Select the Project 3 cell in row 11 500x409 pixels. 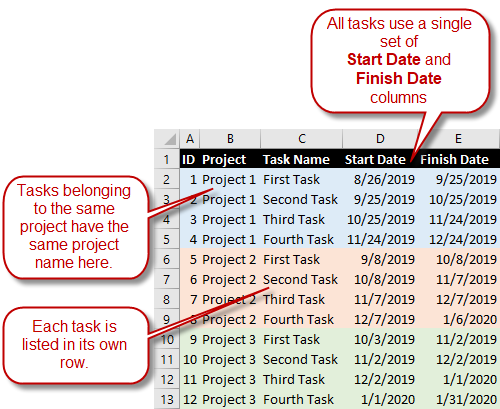click(x=230, y=359)
